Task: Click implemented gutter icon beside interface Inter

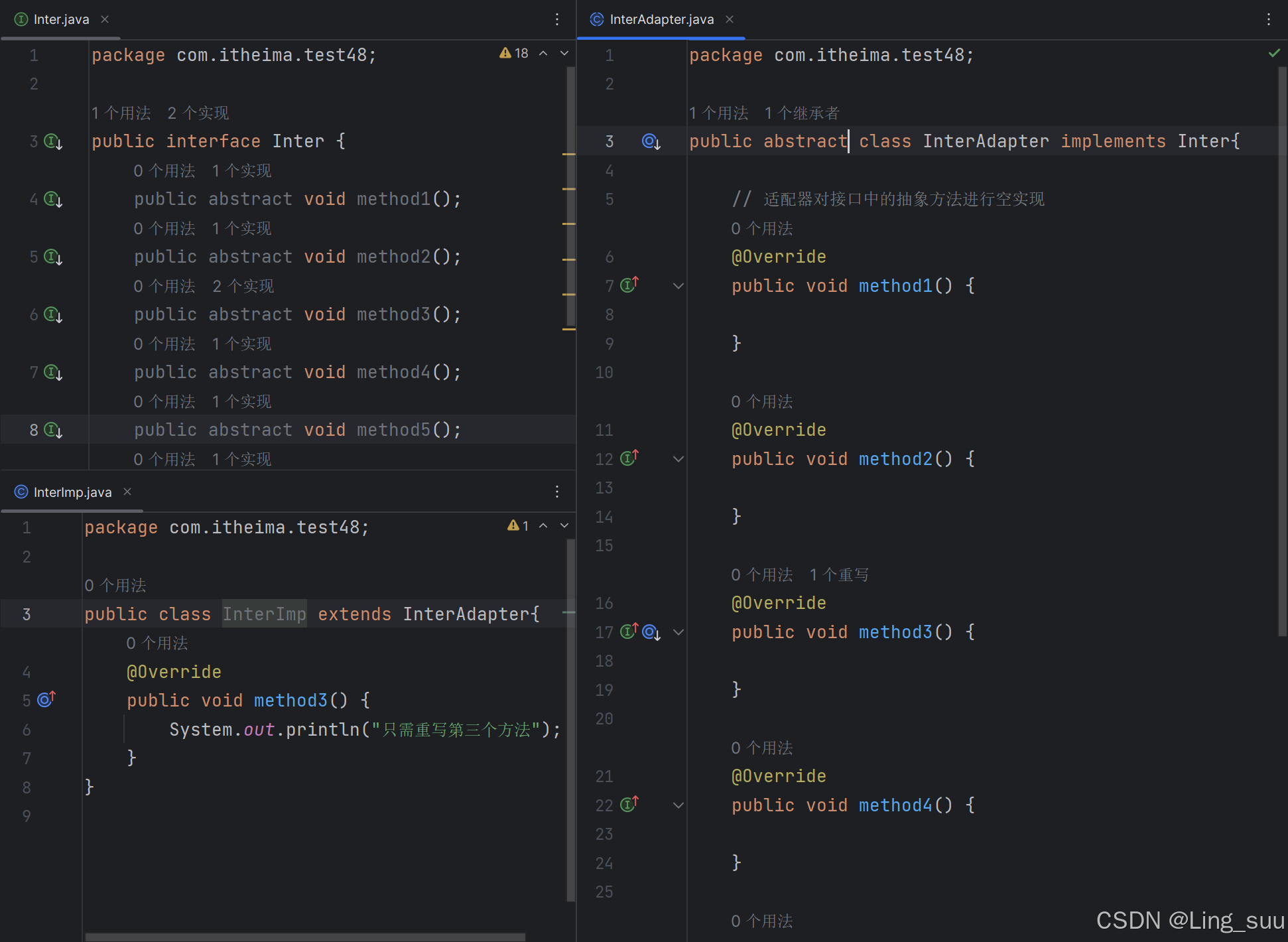Action: (x=53, y=142)
